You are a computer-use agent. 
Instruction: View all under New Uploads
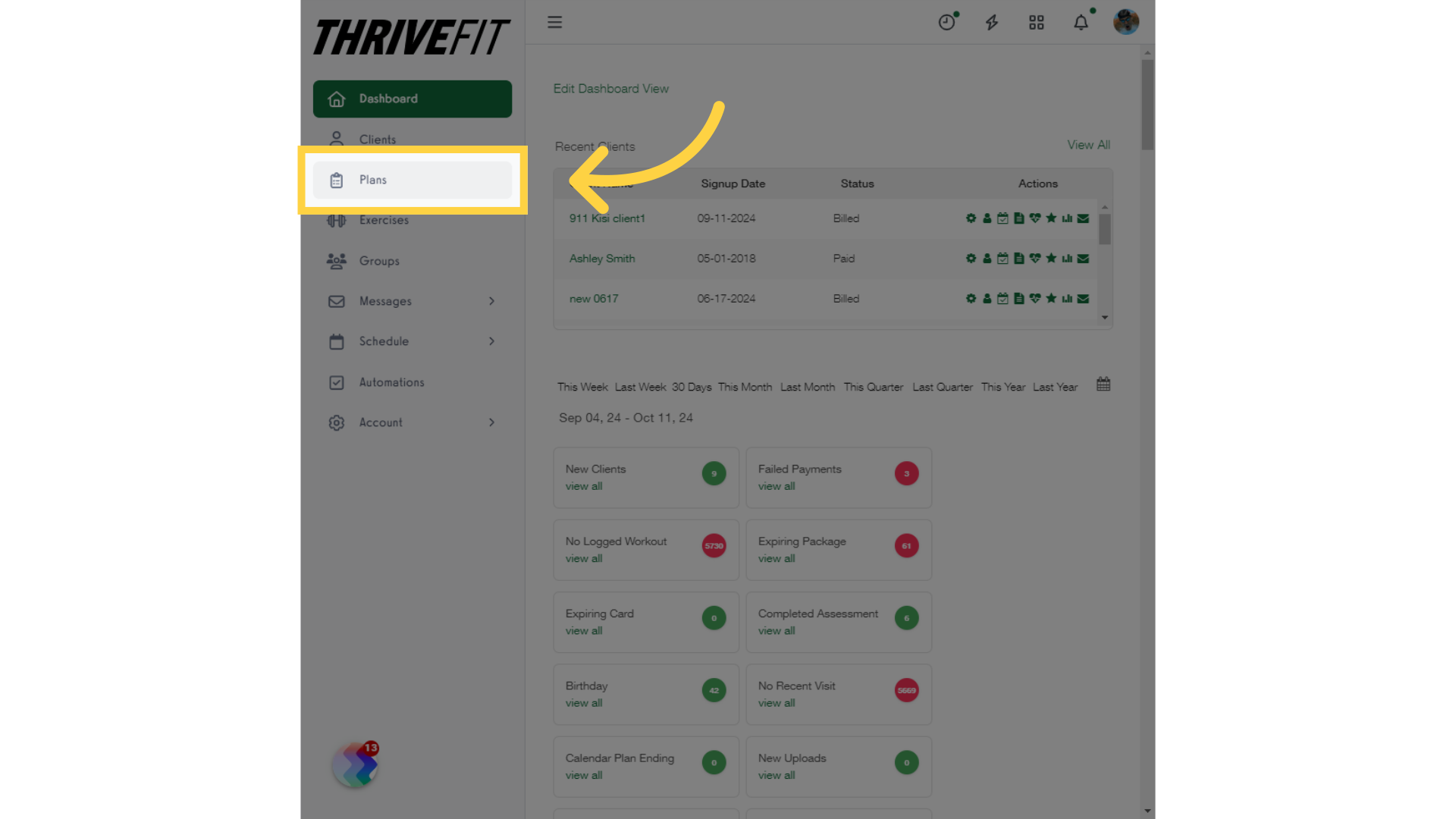pos(777,776)
